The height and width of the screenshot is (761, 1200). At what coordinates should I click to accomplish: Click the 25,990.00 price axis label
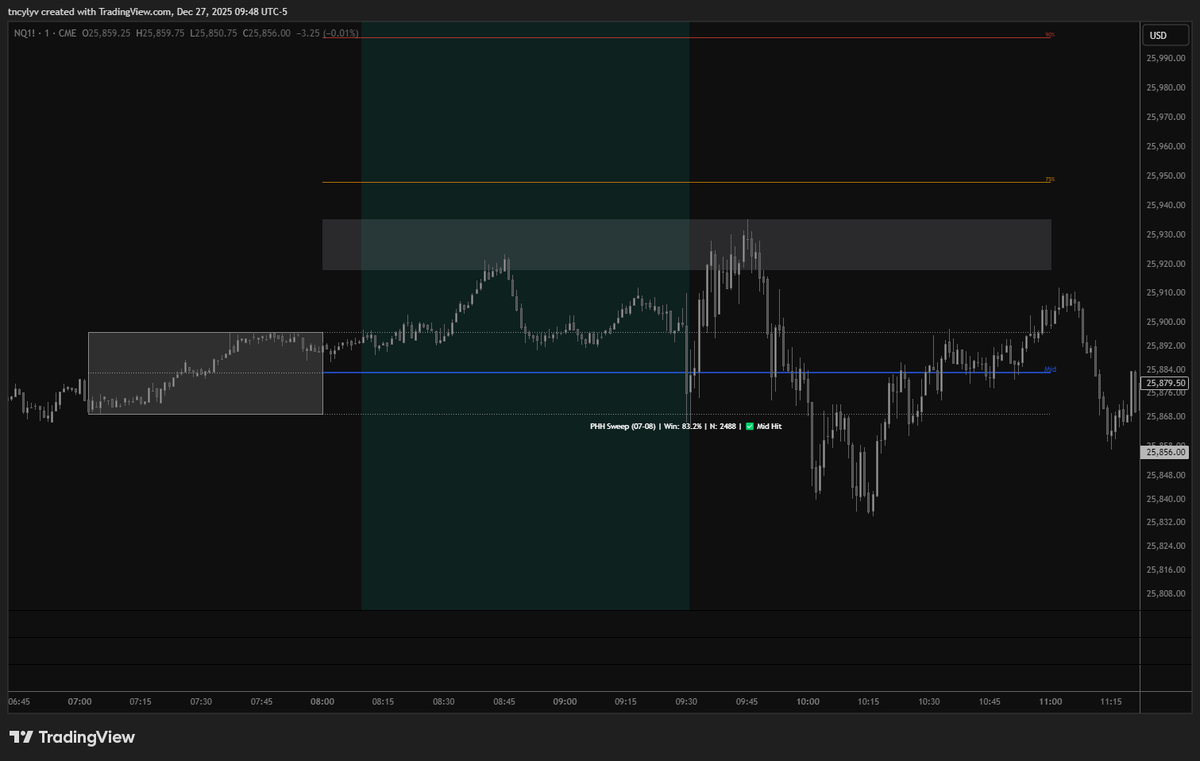1166,59
